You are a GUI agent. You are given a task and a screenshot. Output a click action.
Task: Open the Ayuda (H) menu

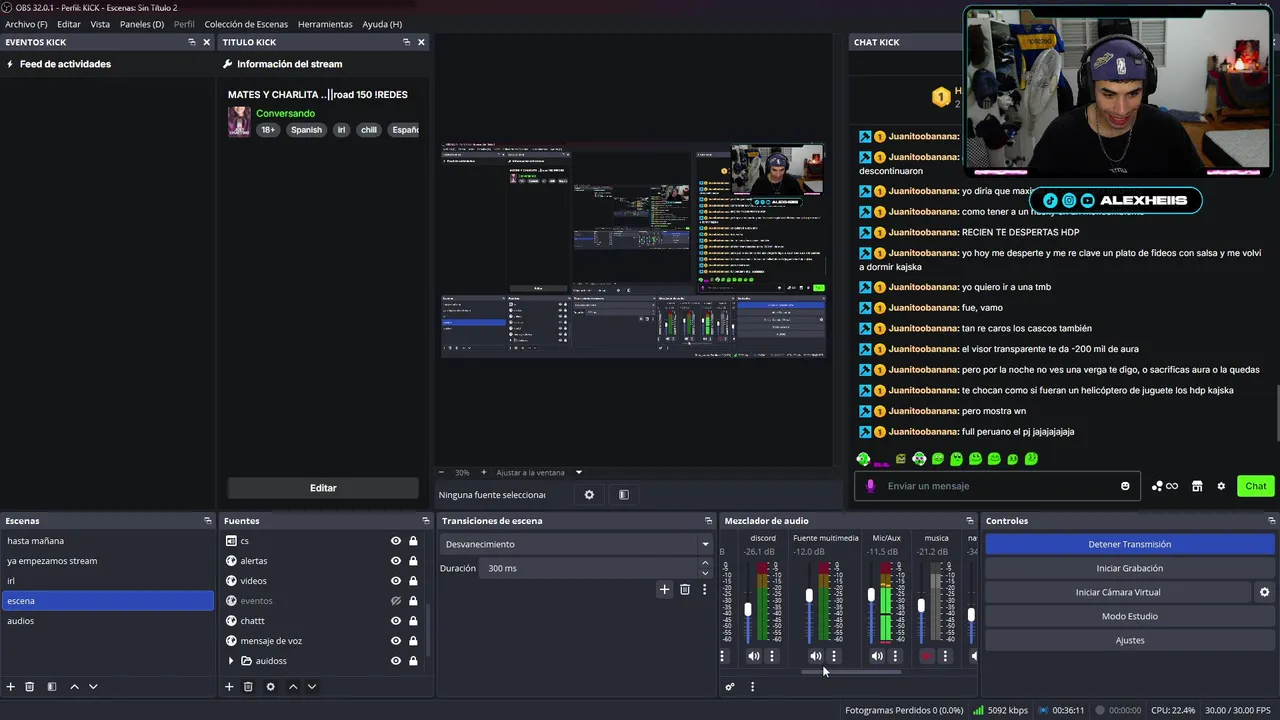[x=382, y=24]
